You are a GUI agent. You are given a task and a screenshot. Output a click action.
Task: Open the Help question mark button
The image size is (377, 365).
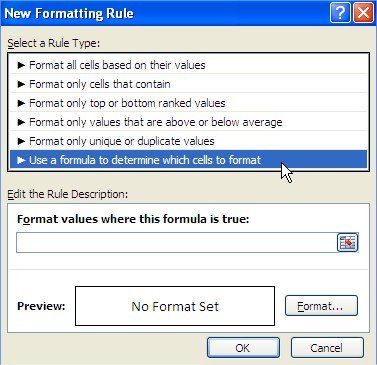click(340, 13)
